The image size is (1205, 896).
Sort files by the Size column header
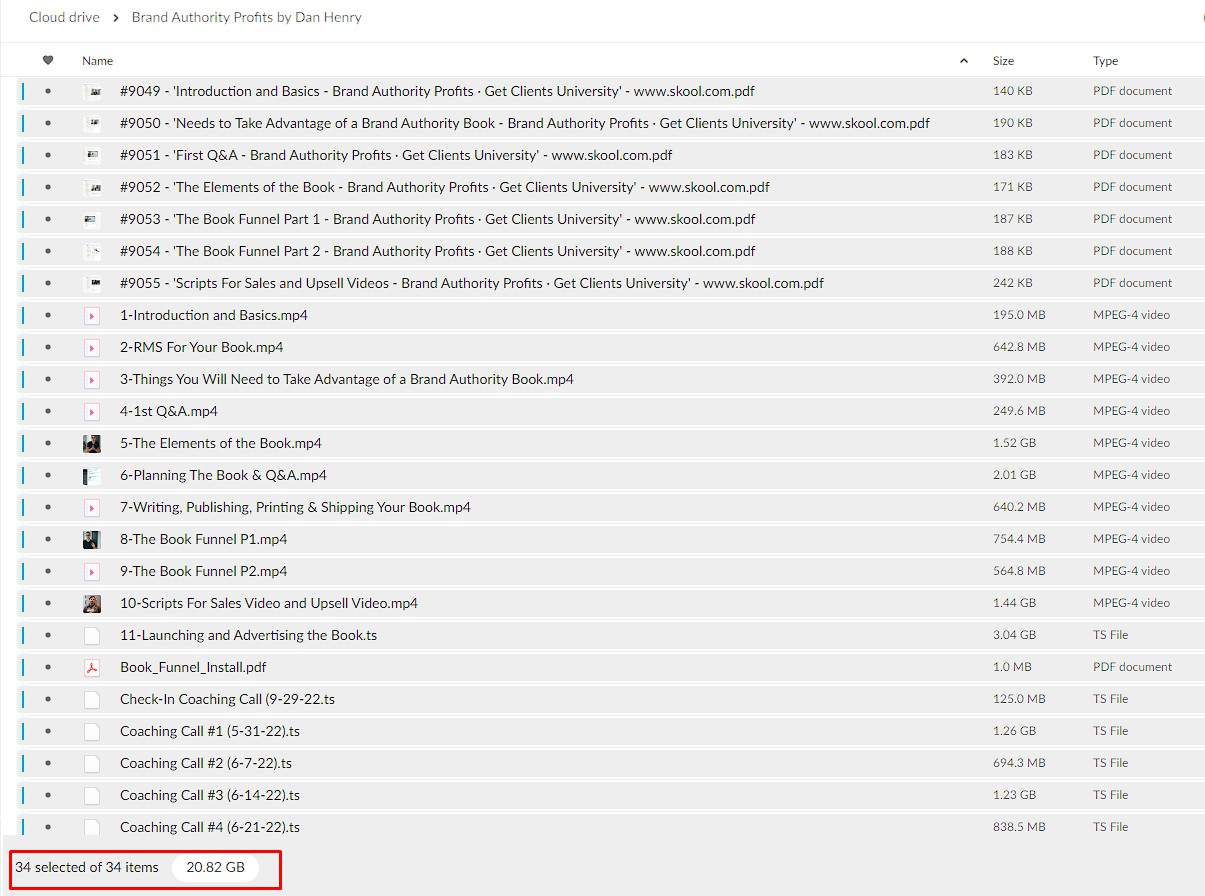pos(1003,61)
